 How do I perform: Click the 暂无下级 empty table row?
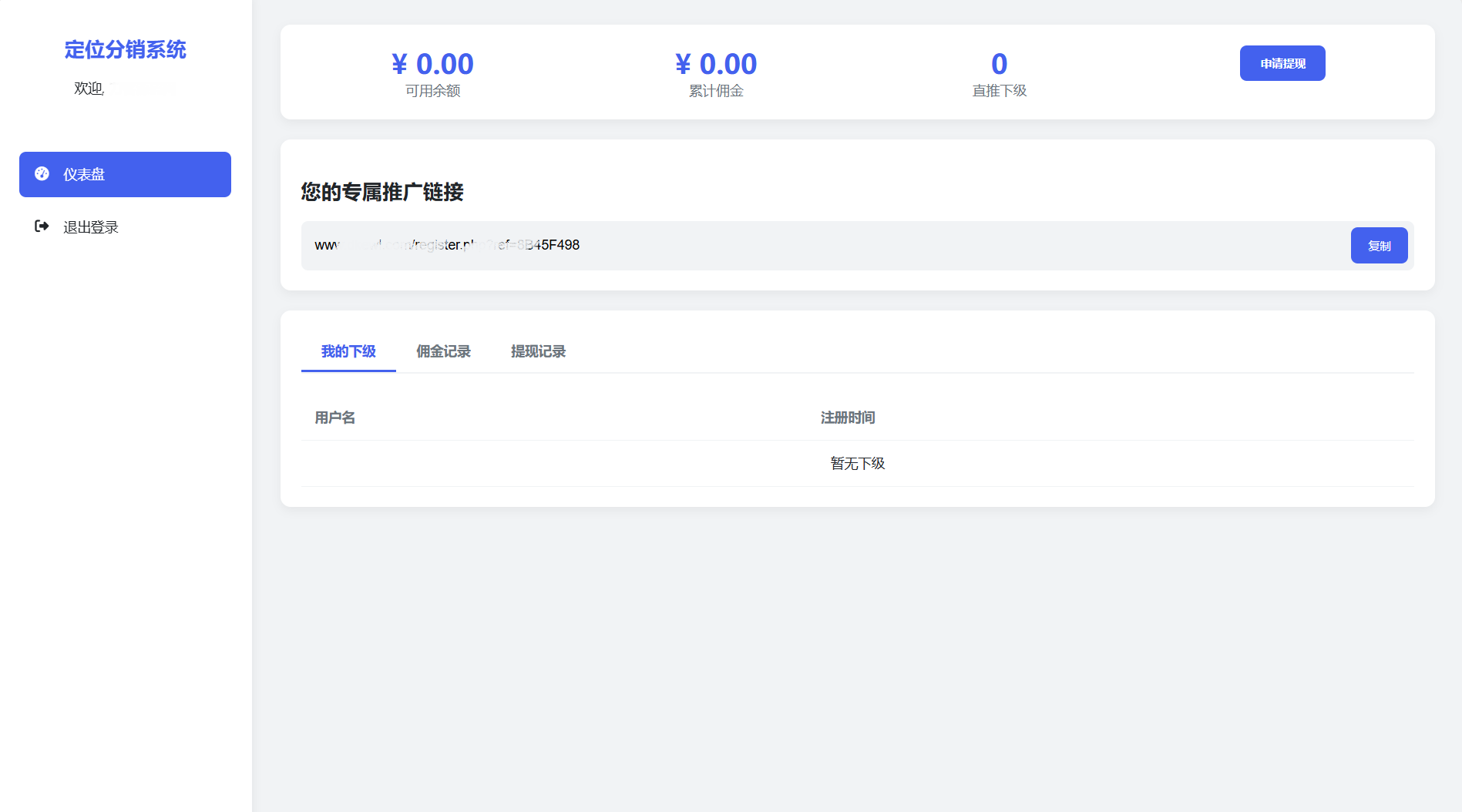(x=857, y=464)
